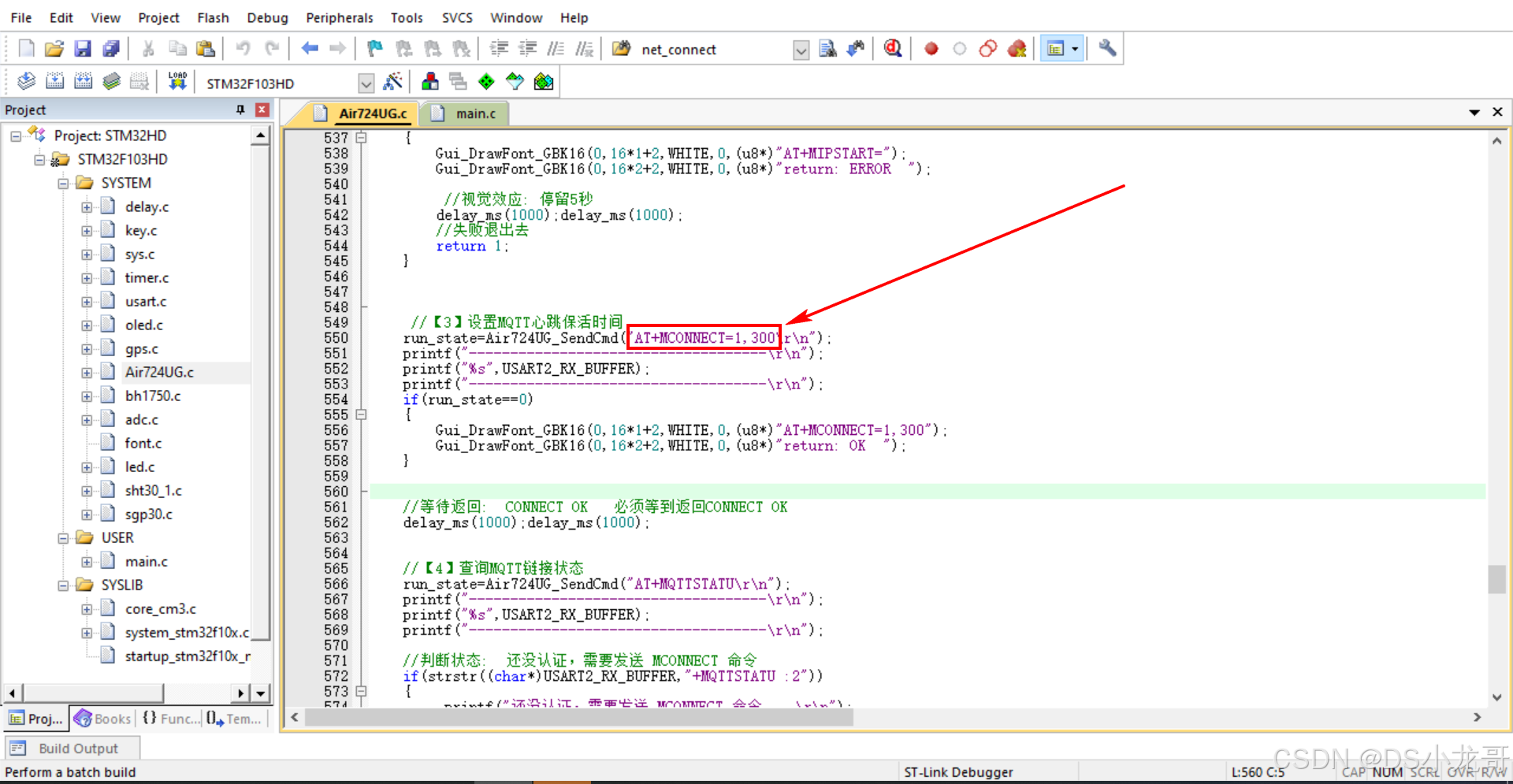This screenshot has height=784, width=1513.
Task: Expand the Air724UG.c tree node
Action: point(87,373)
